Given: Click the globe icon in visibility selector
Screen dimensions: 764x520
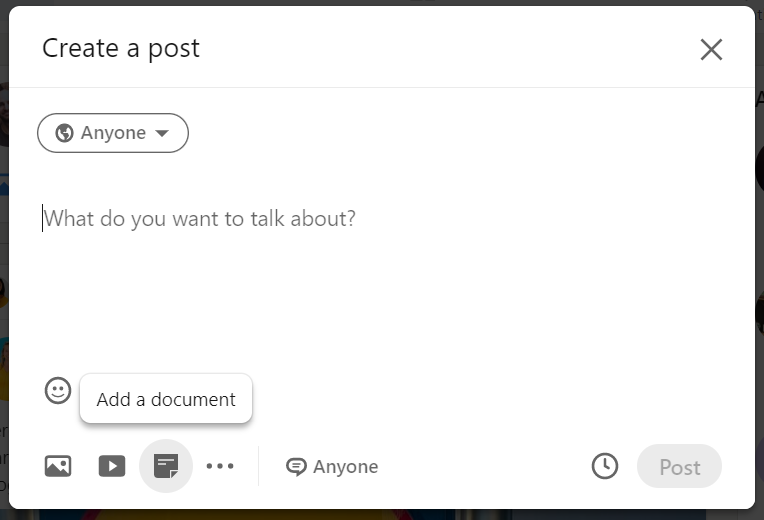Looking at the screenshot, I should (64, 133).
